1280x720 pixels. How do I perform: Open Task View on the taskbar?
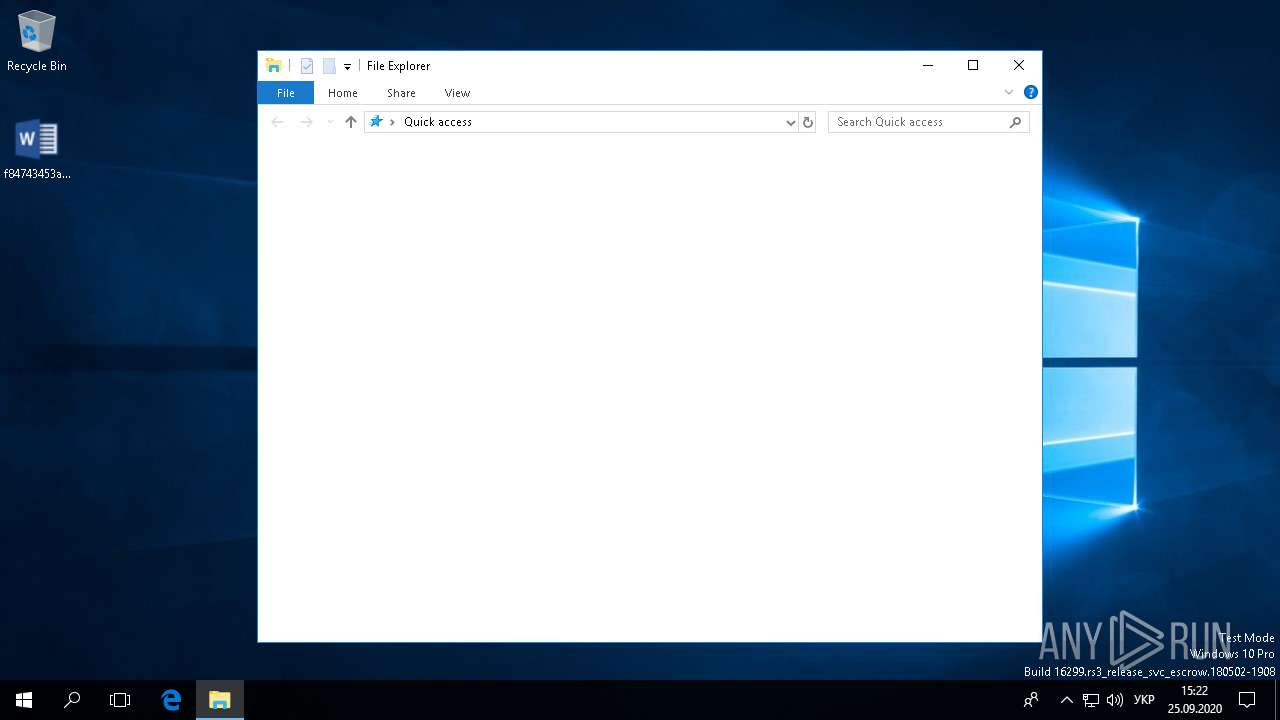tap(120, 700)
